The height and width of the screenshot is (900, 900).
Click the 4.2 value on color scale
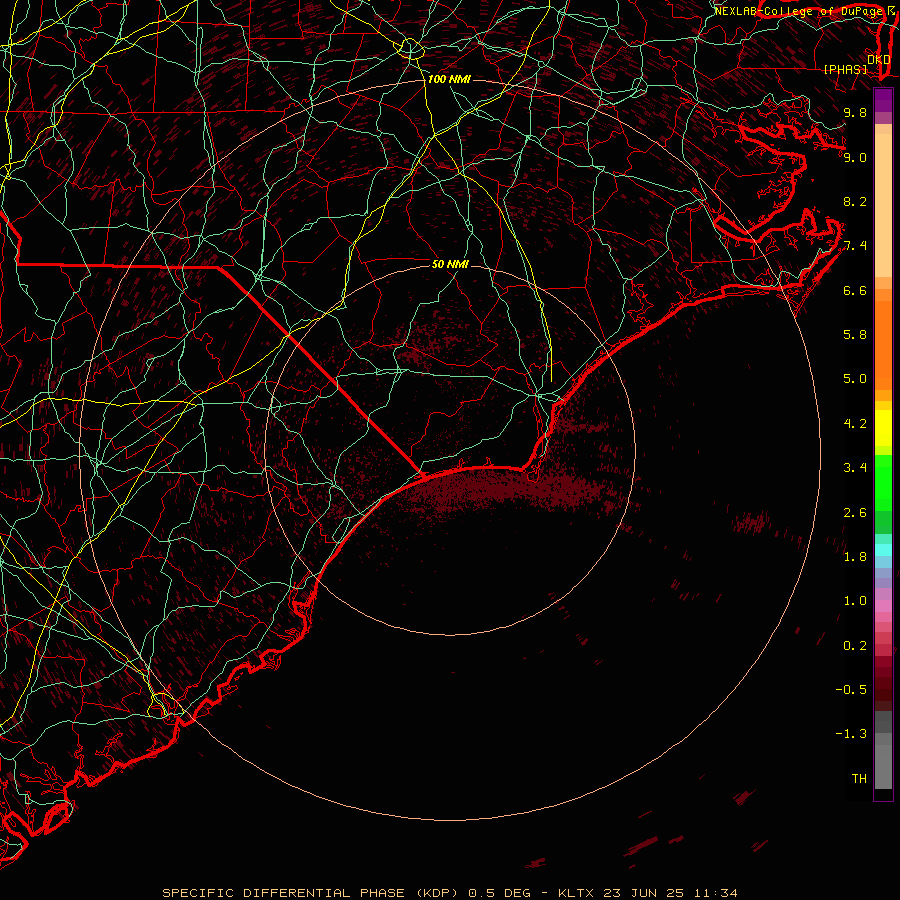pyautogui.click(x=855, y=424)
